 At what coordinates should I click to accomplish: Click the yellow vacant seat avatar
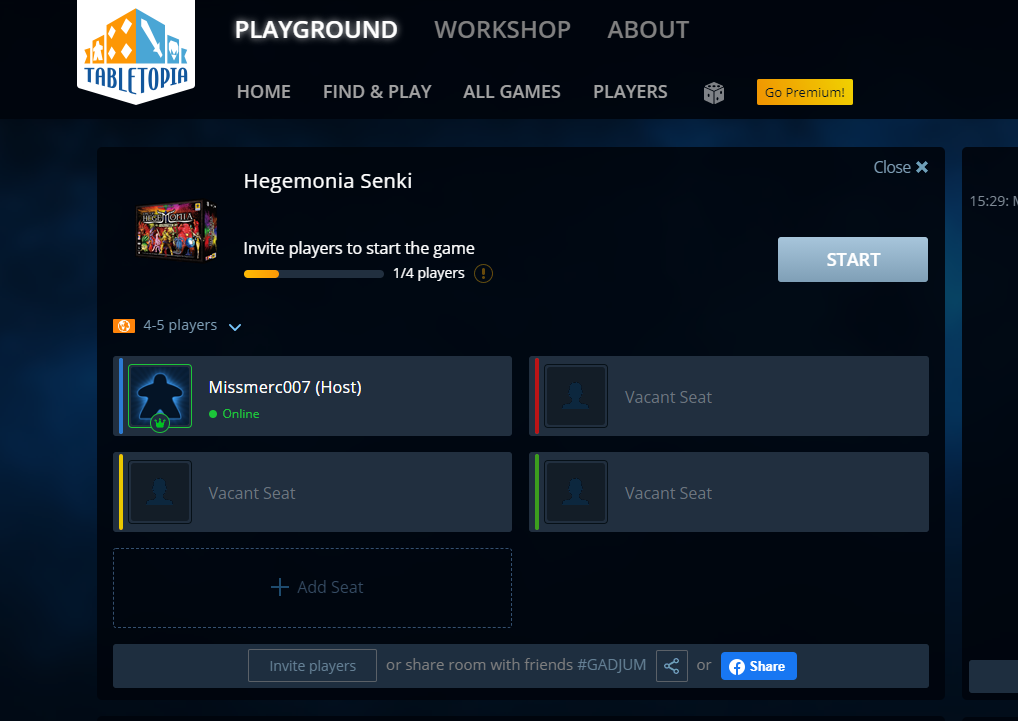160,492
